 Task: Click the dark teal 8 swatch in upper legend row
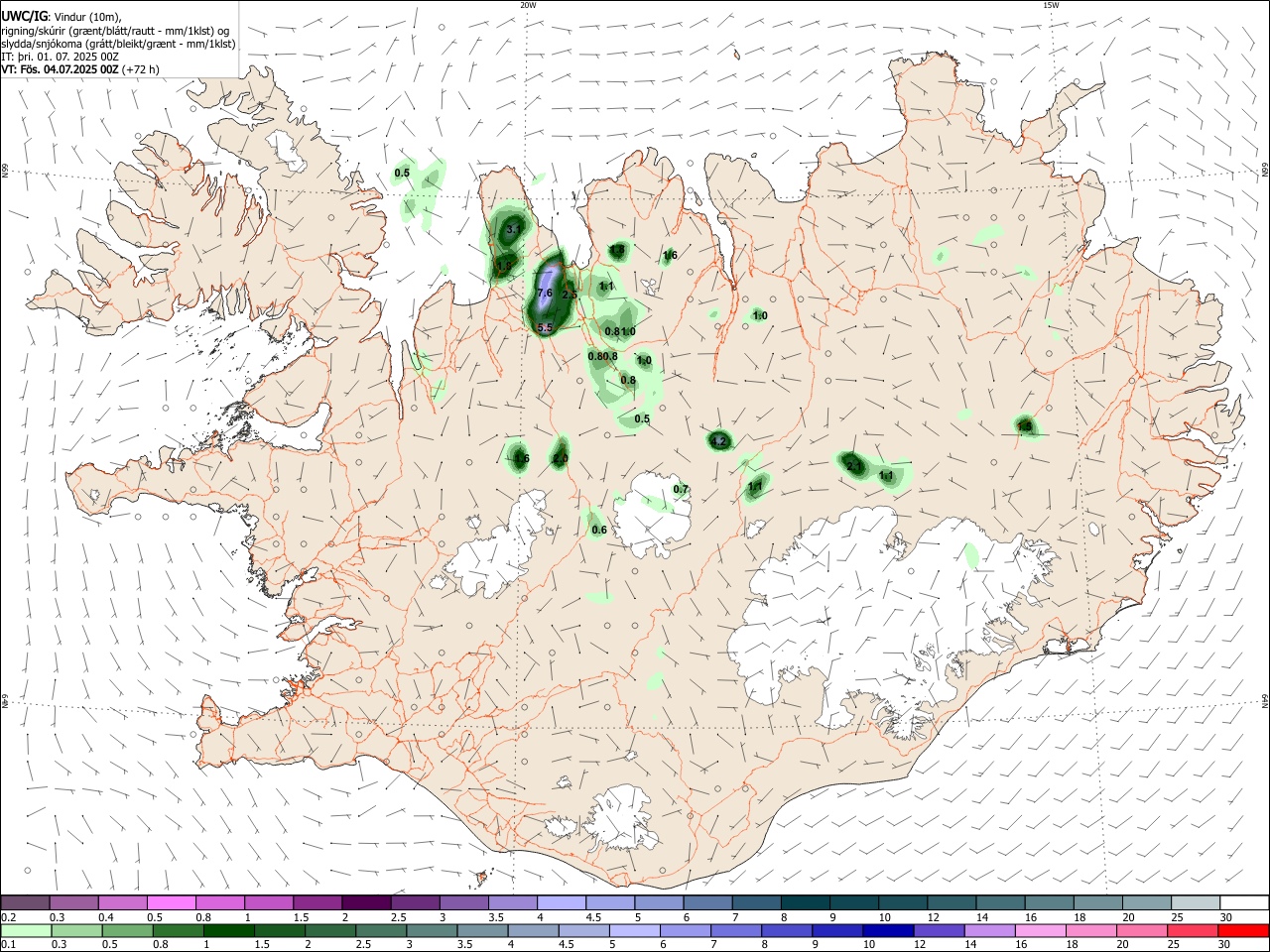[x=804, y=902]
